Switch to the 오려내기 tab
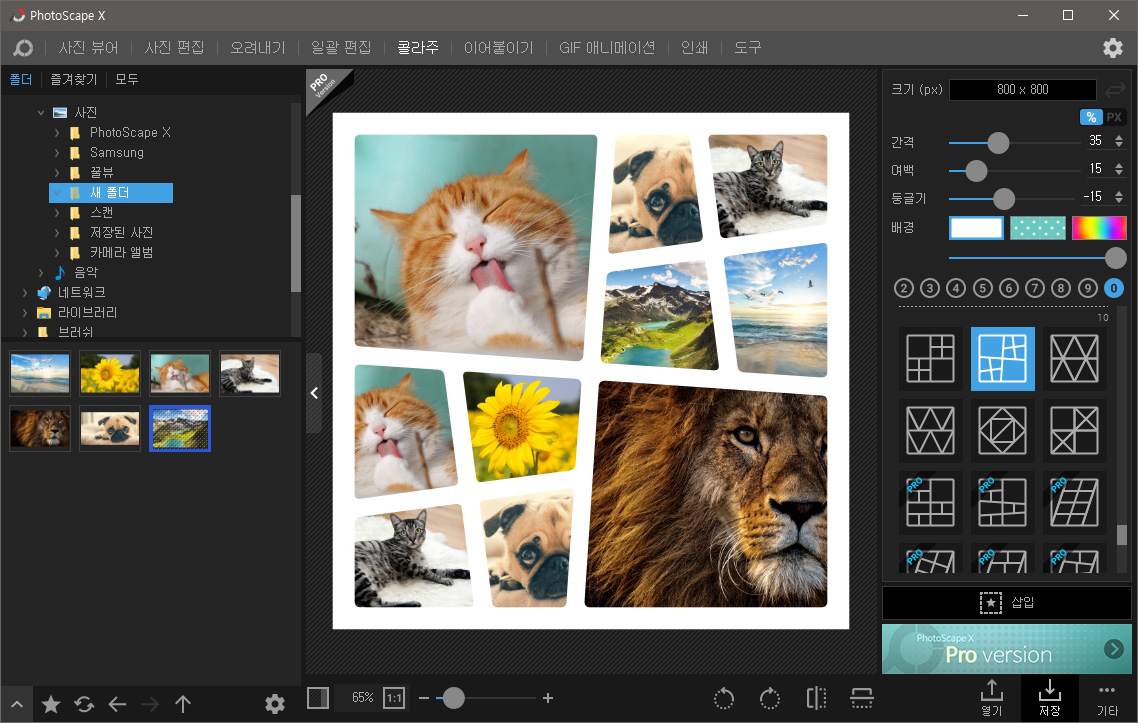Viewport: 1138px width, 723px height. click(x=258, y=48)
